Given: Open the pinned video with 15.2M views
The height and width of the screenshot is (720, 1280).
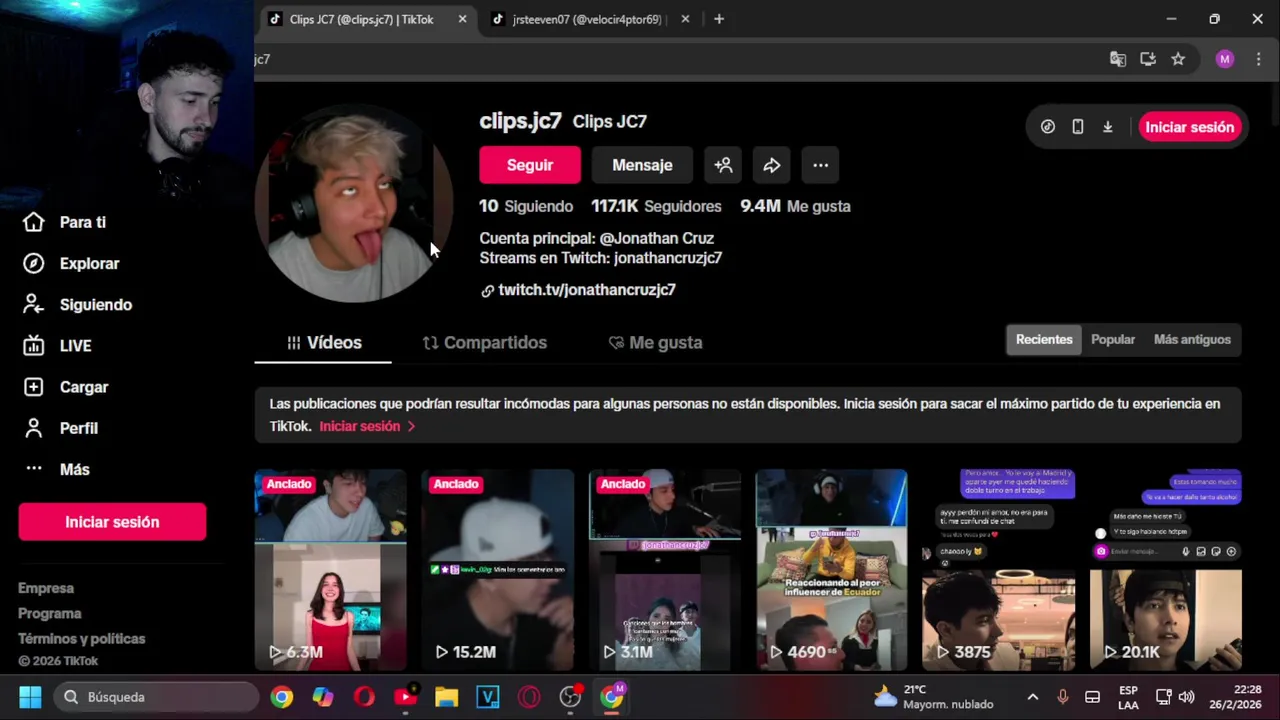Looking at the screenshot, I should pos(497,570).
